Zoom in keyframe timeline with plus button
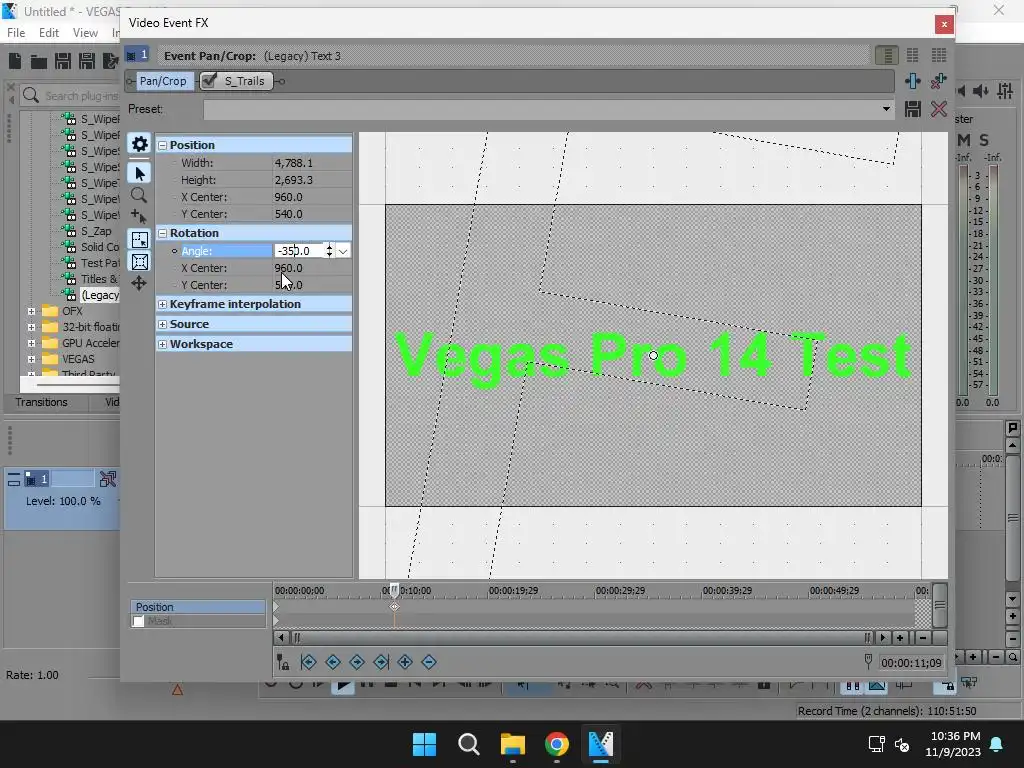Viewport: 1024px width, 768px height. [900, 638]
